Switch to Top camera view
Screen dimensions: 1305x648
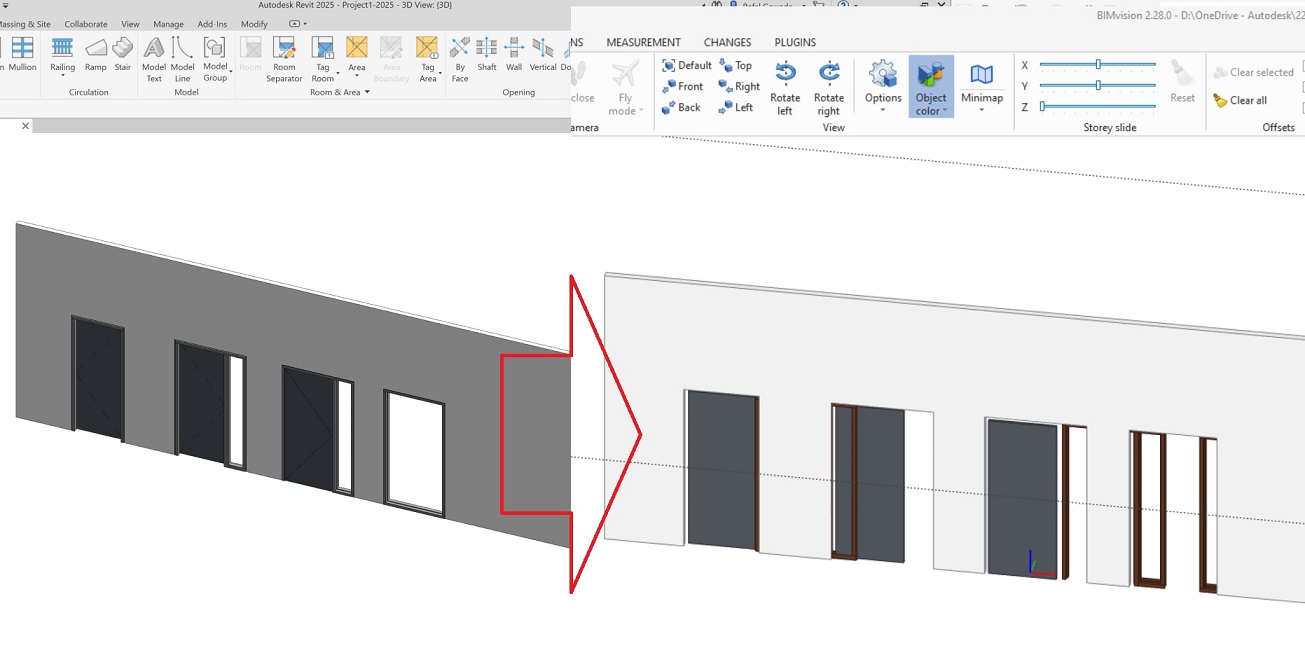(x=737, y=64)
